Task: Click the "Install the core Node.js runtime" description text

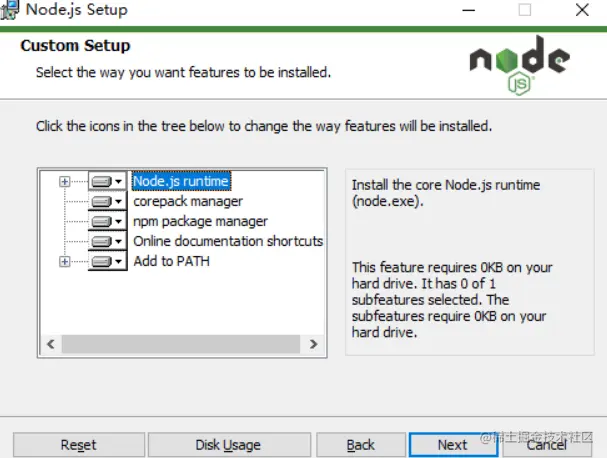Action: (446, 193)
